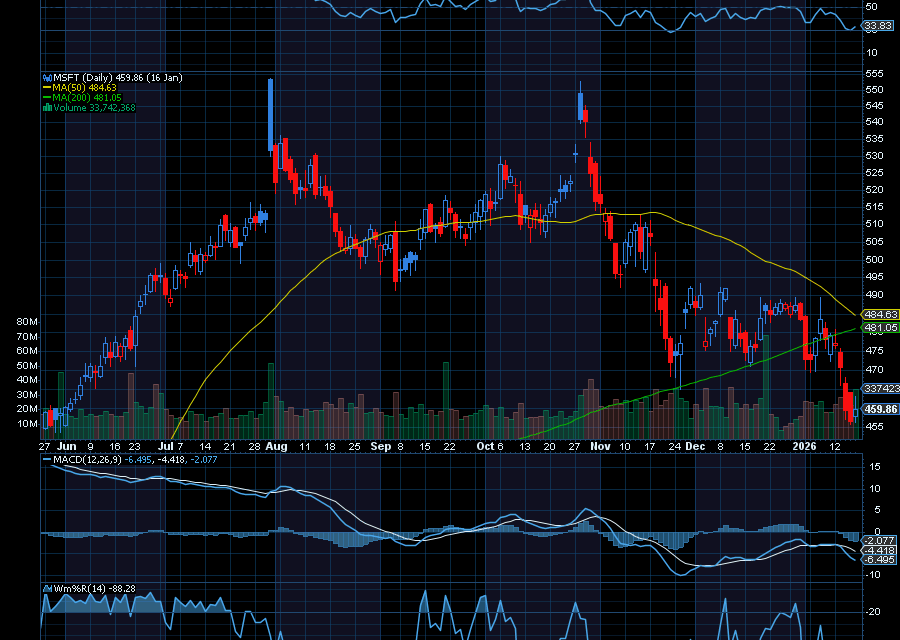Click the Wm%R(14) indicator label
The height and width of the screenshot is (640, 900).
pos(80,589)
